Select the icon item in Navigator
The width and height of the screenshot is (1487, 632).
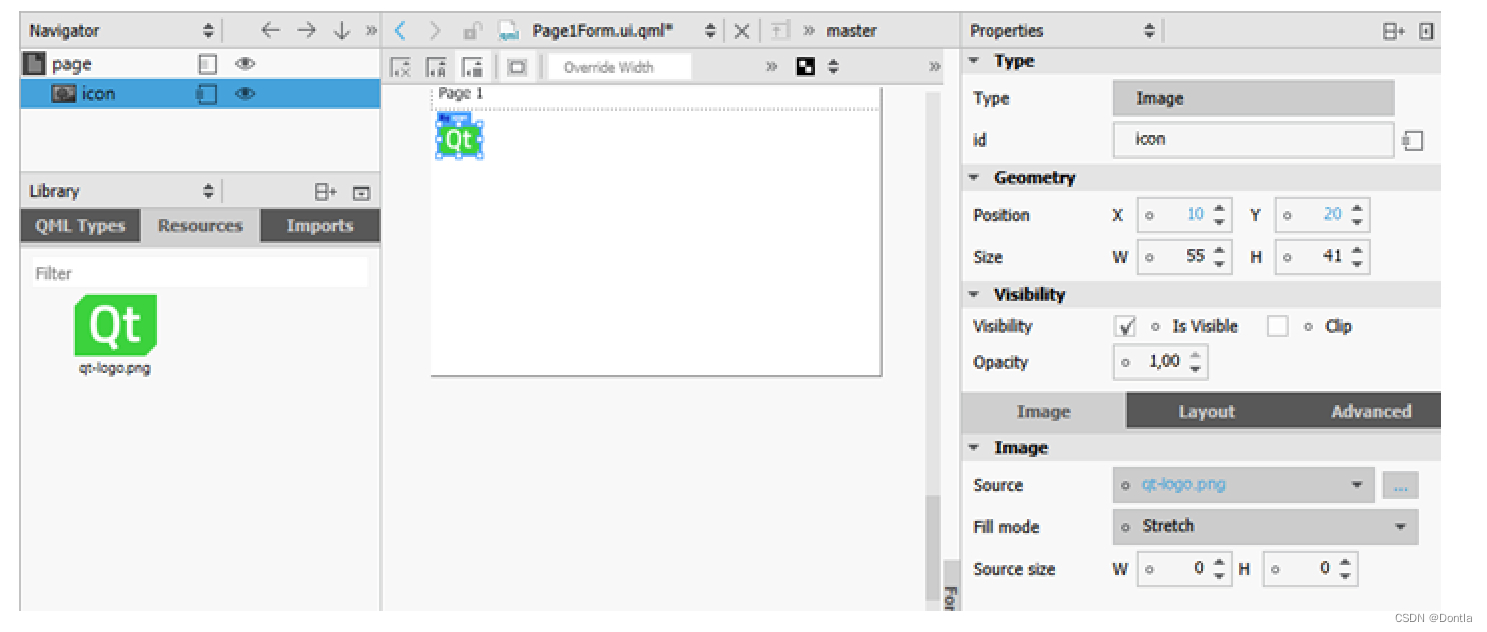click(200, 94)
